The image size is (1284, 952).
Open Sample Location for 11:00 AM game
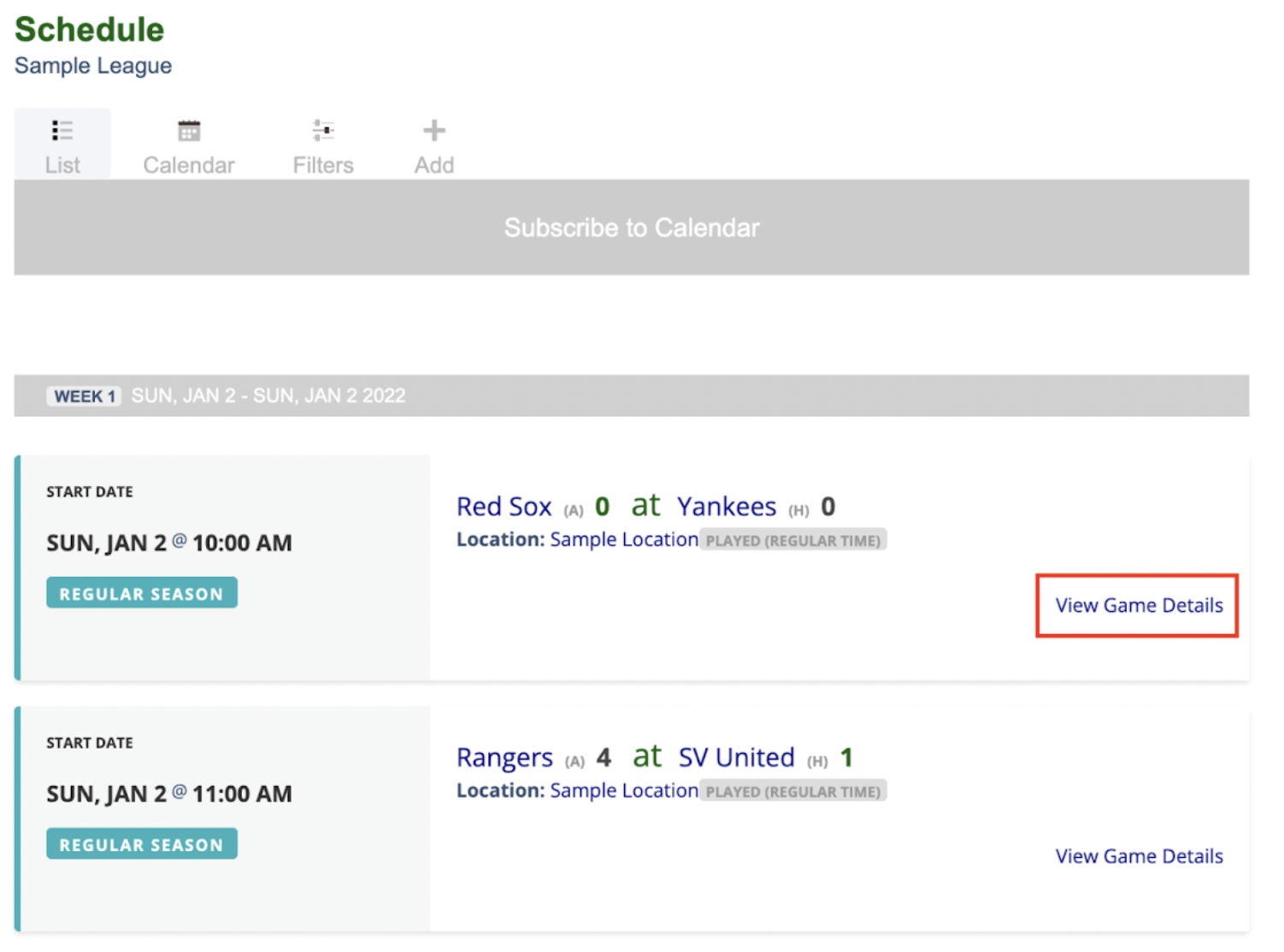coord(624,791)
